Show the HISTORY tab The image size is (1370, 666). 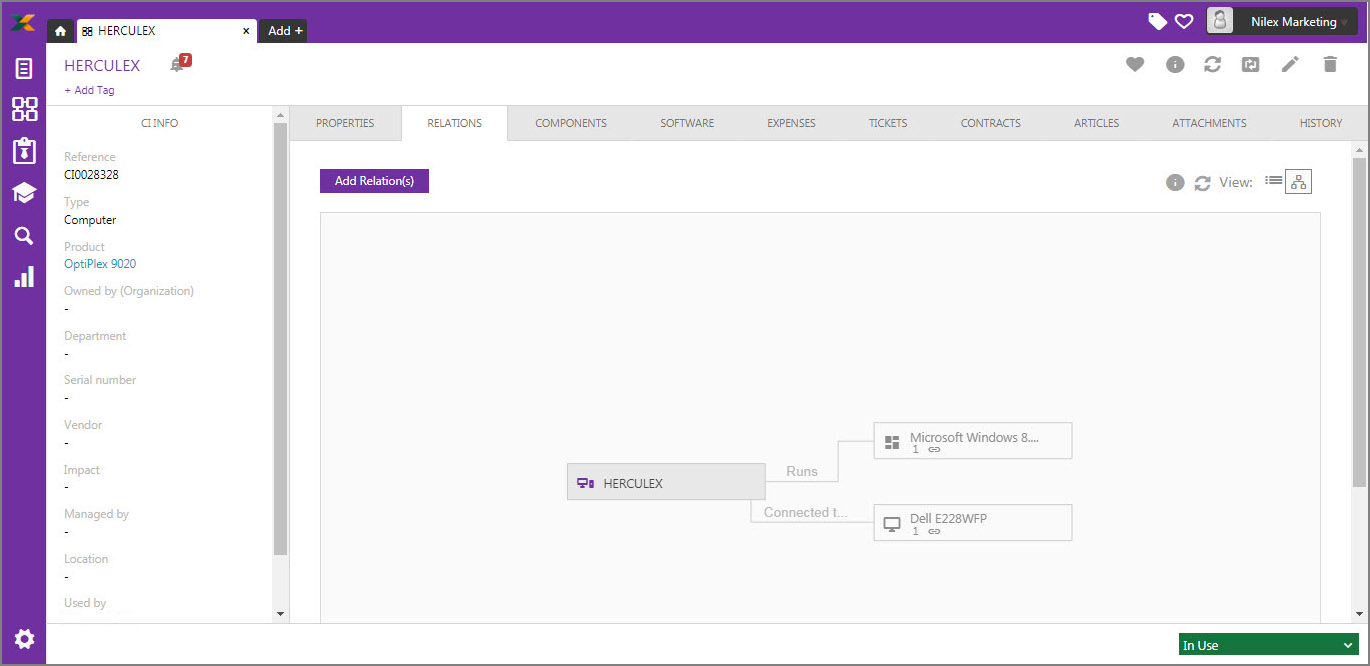(x=1321, y=123)
